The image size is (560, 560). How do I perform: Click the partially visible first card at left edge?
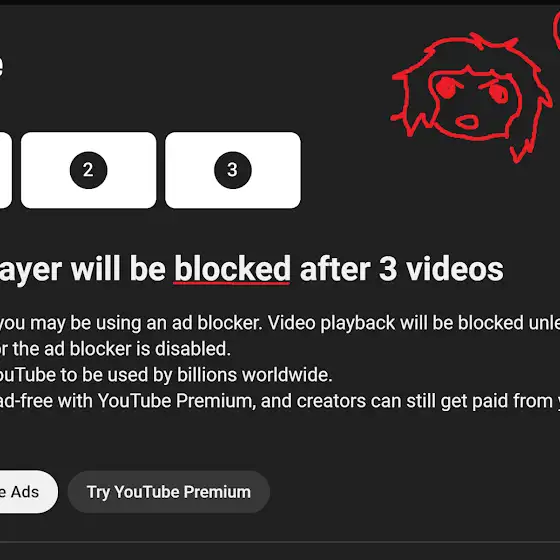click(5, 170)
